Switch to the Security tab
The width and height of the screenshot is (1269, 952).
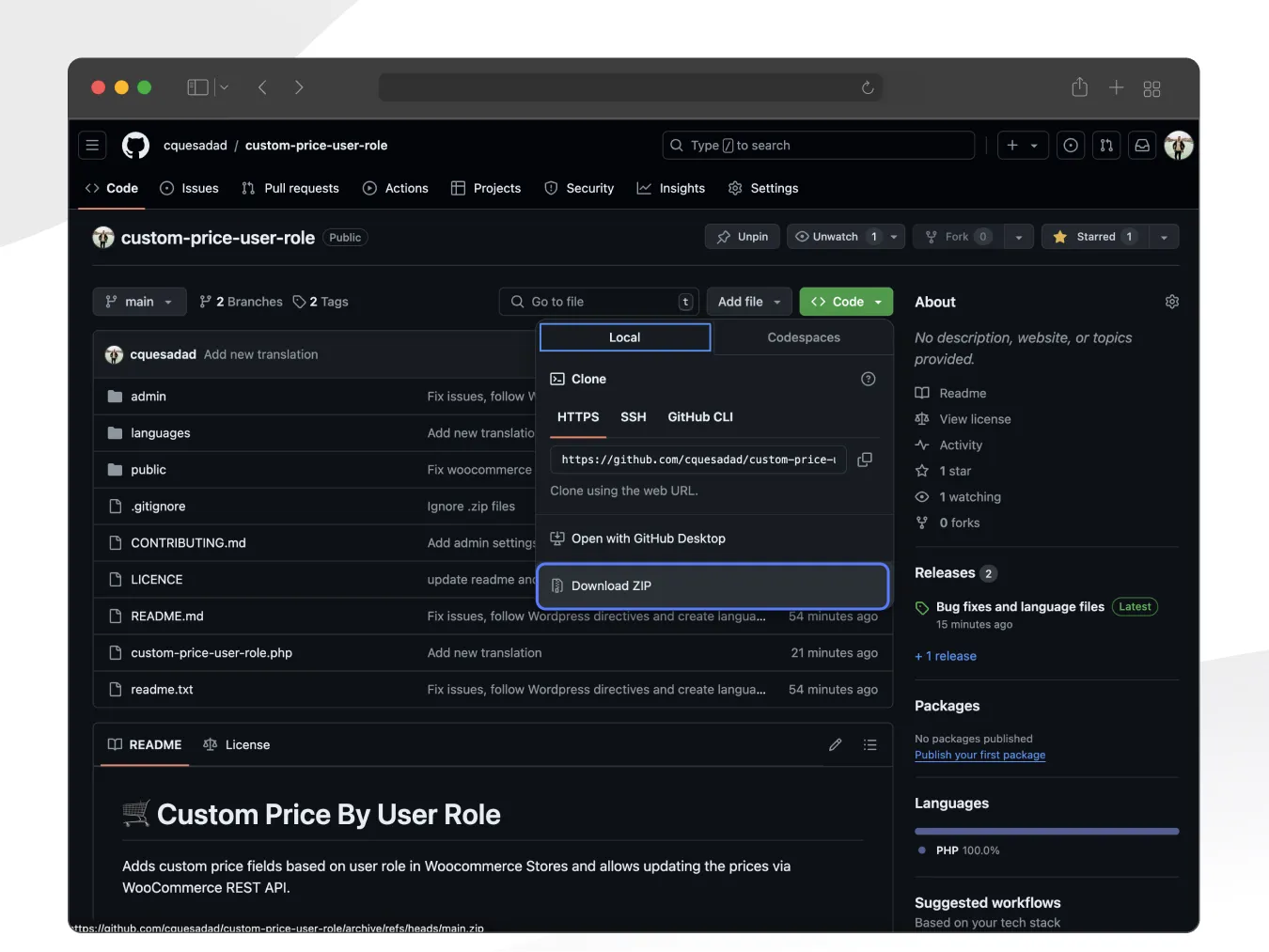point(579,188)
